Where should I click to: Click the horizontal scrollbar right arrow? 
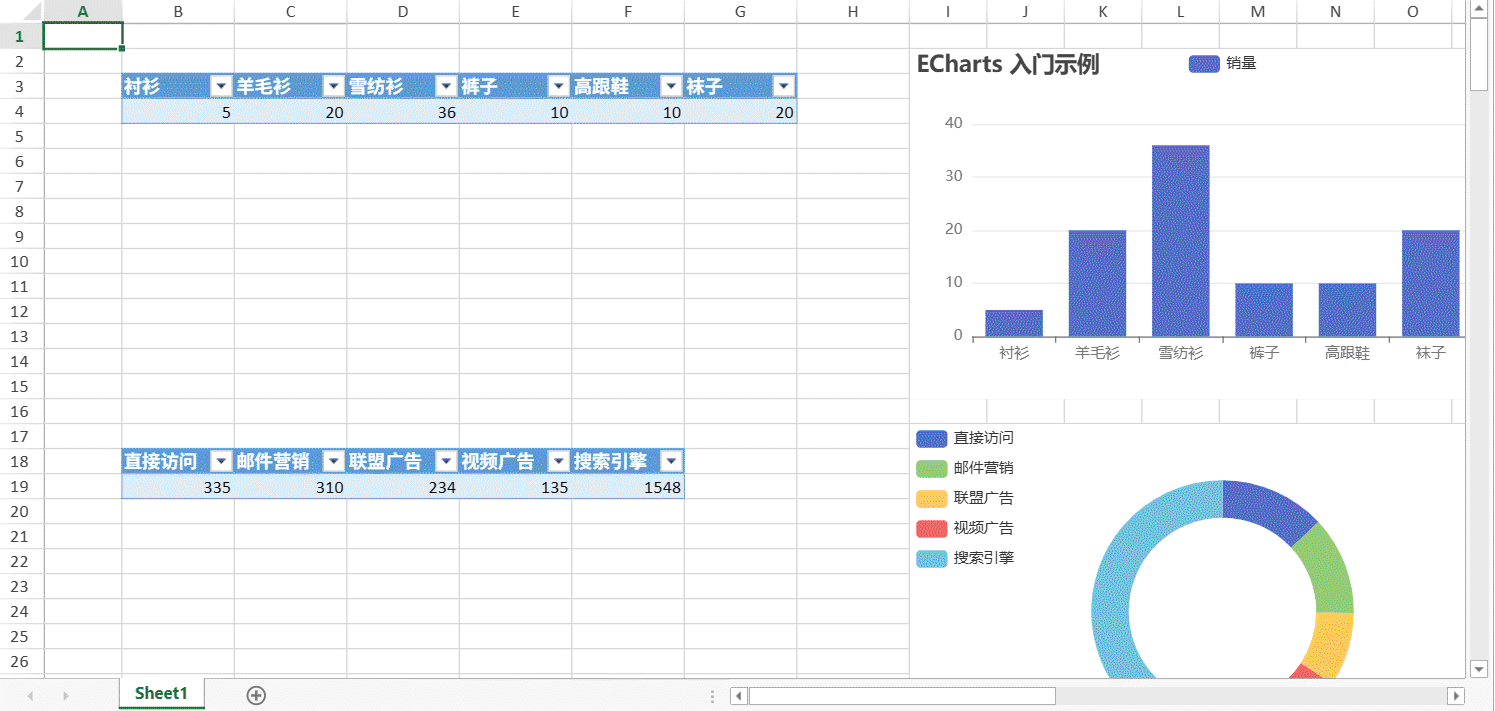pos(1456,696)
